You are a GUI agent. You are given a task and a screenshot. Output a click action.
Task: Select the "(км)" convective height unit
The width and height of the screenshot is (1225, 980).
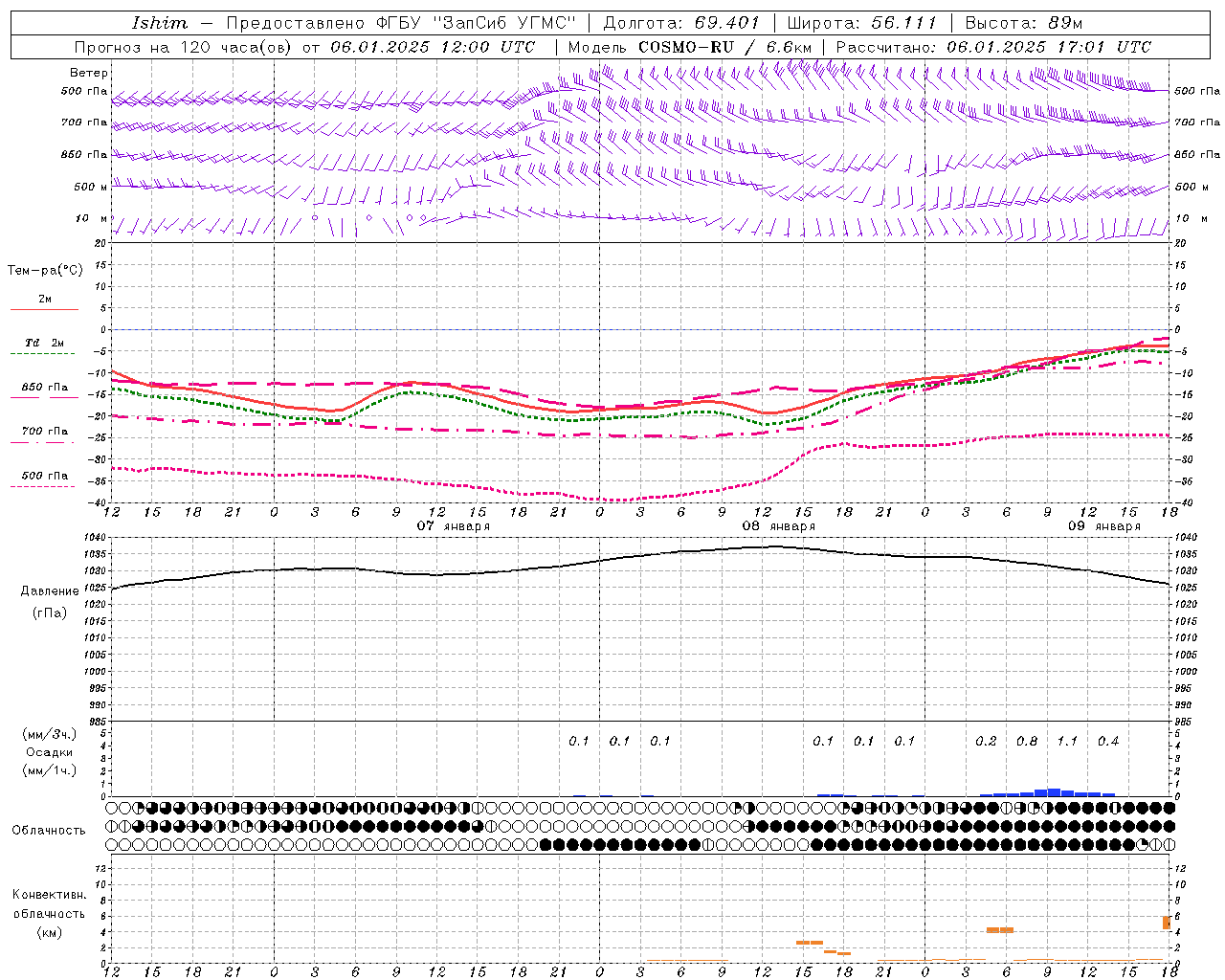click(x=52, y=932)
